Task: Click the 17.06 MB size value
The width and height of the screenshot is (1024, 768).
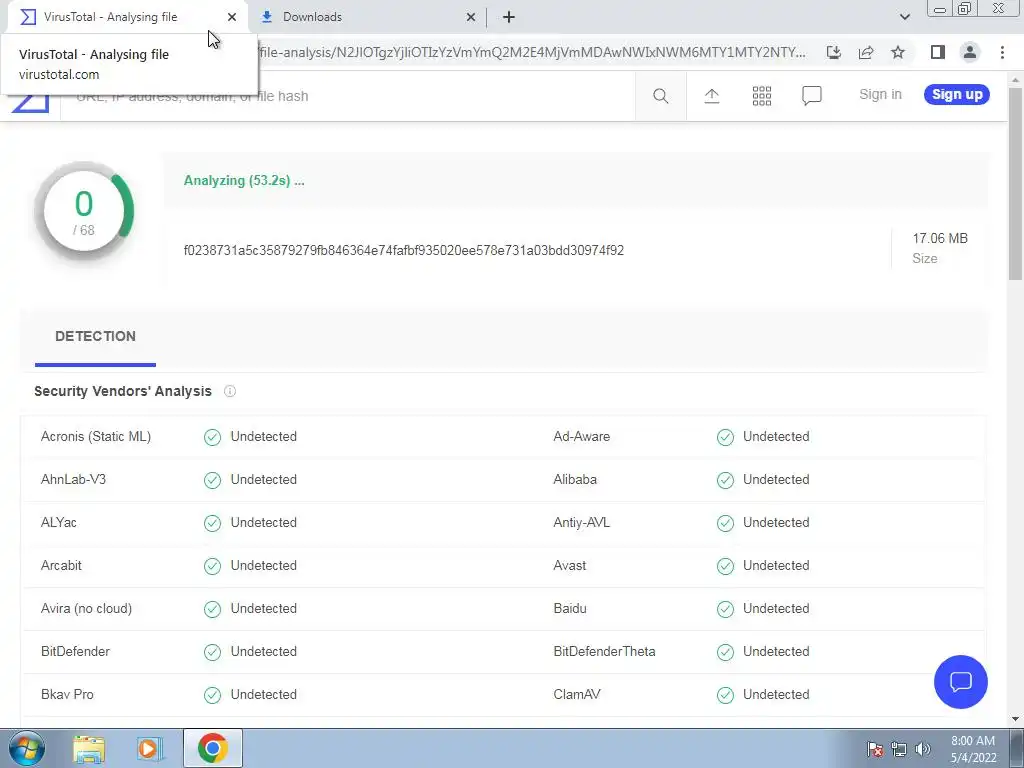Action: coord(940,238)
